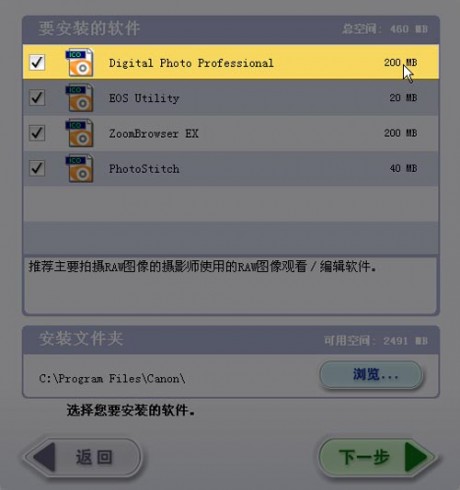The width and height of the screenshot is (460, 490).
Task: Click the RAW software description text box
Action: pyautogui.click(x=231, y=285)
